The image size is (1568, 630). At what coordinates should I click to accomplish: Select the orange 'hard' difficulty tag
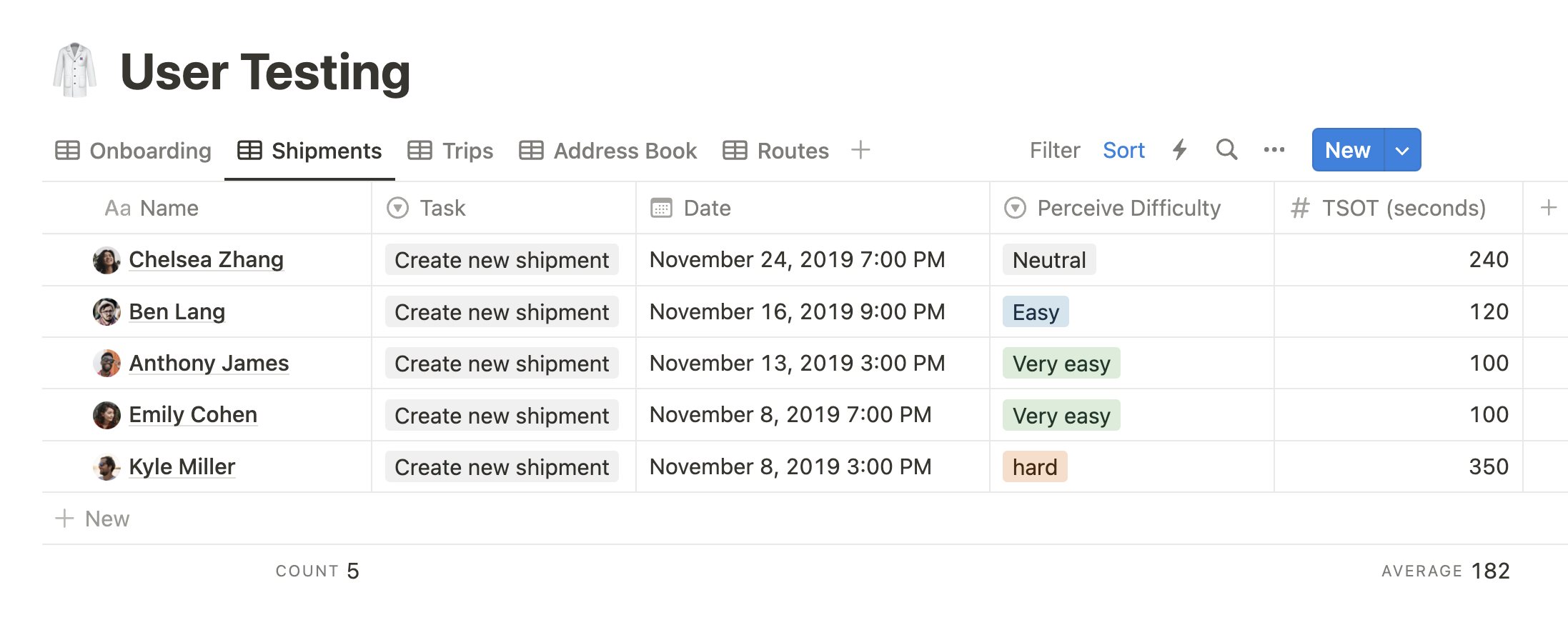[x=1034, y=467]
